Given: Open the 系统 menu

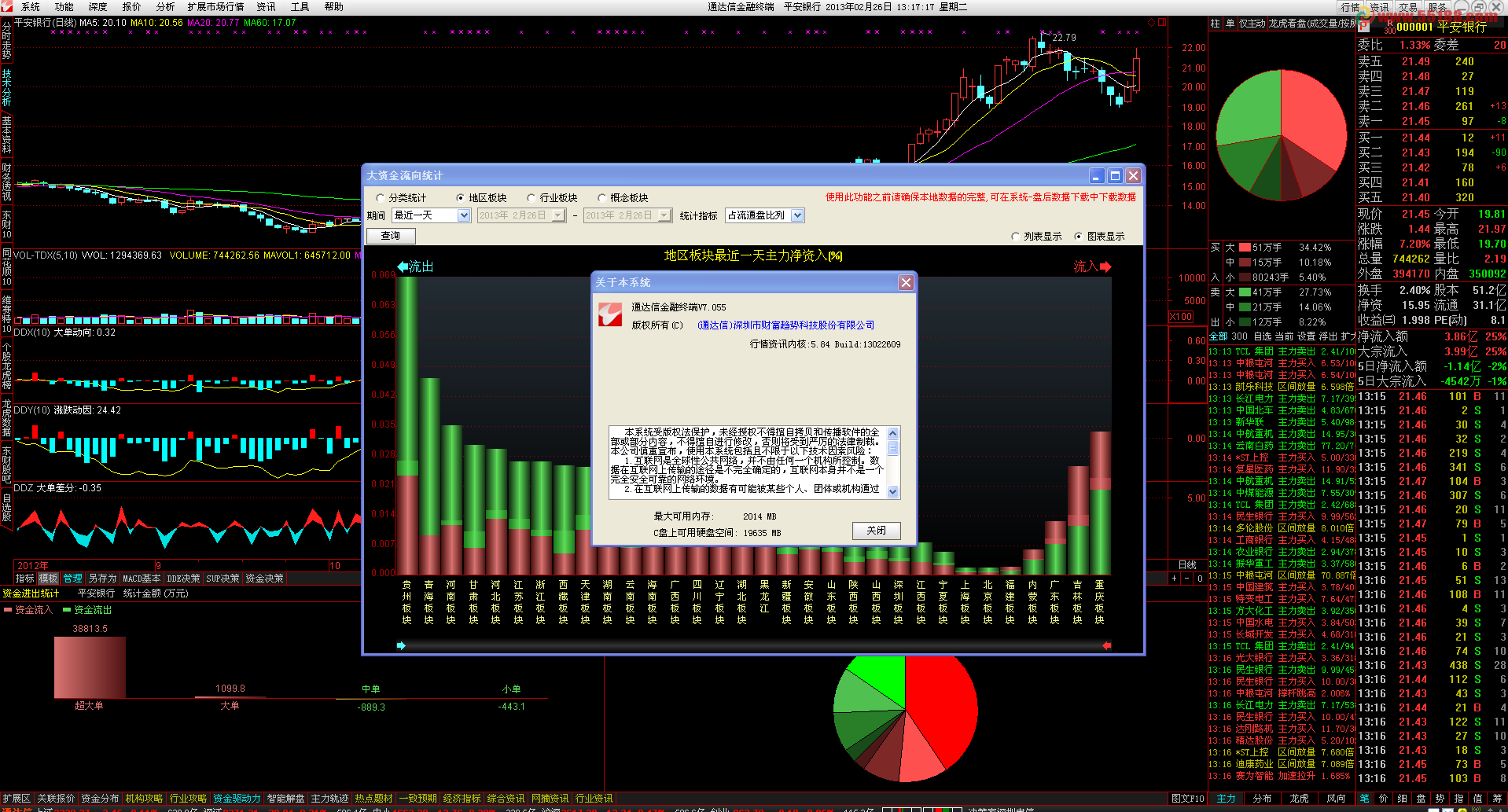Looking at the screenshot, I should 31,7.
